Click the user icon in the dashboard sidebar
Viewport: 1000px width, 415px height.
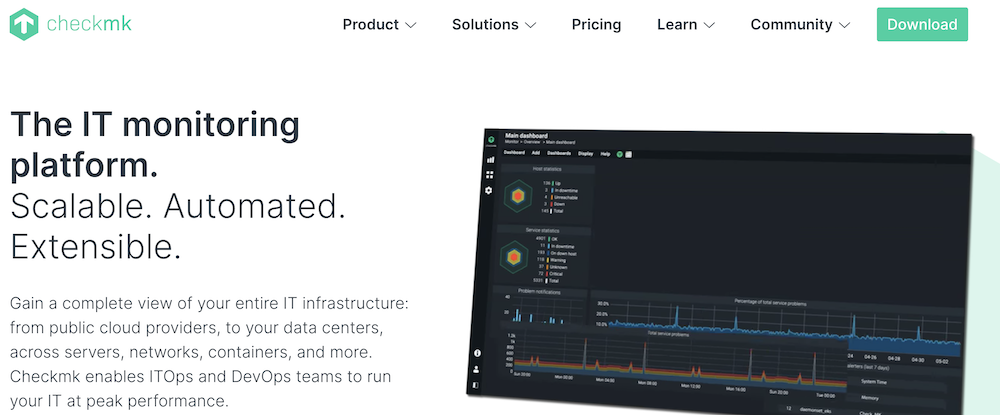pos(476,369)
